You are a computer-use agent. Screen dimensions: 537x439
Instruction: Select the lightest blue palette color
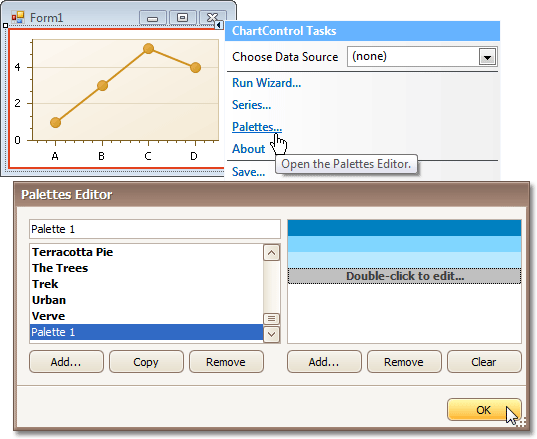tap(404, 260)
